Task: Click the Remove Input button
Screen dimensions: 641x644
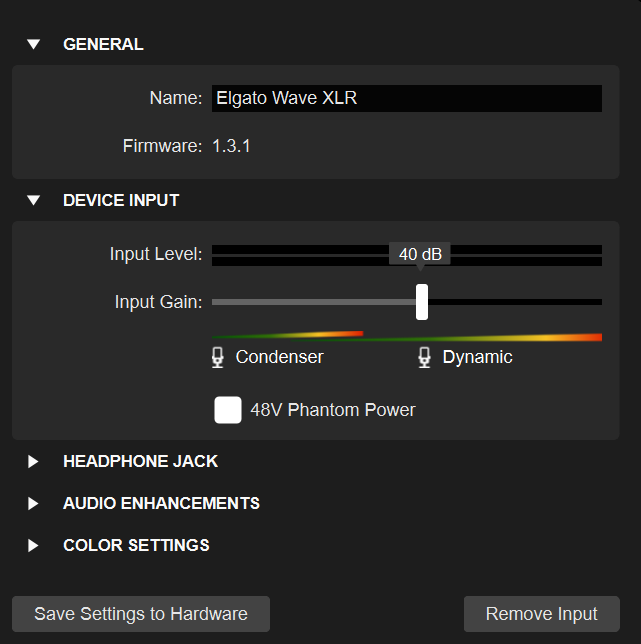Action: (x=542, y=614)
